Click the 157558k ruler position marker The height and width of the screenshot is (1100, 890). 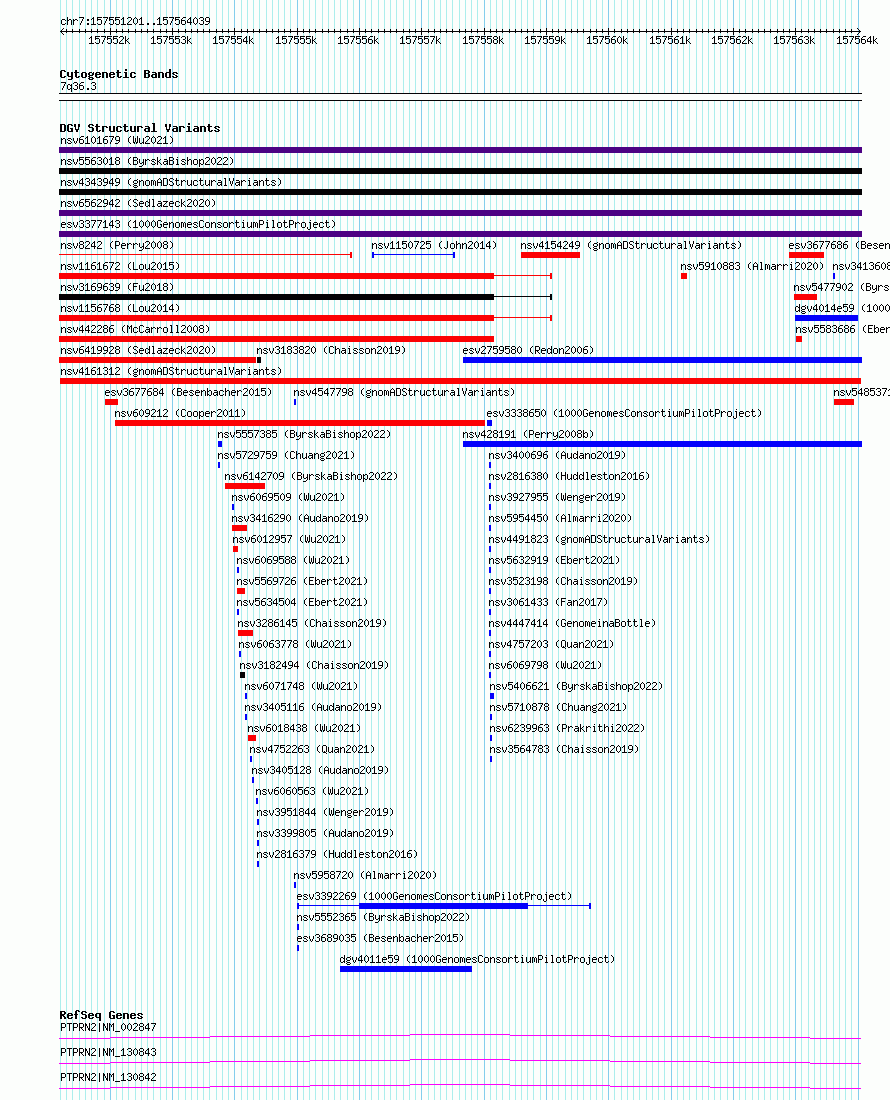pyautogui.click(x=483, y=41)
